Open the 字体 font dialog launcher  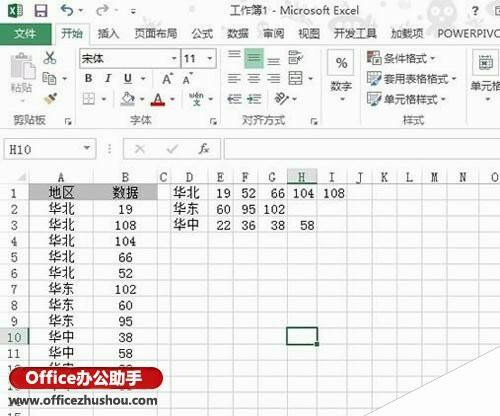point(213,122)
